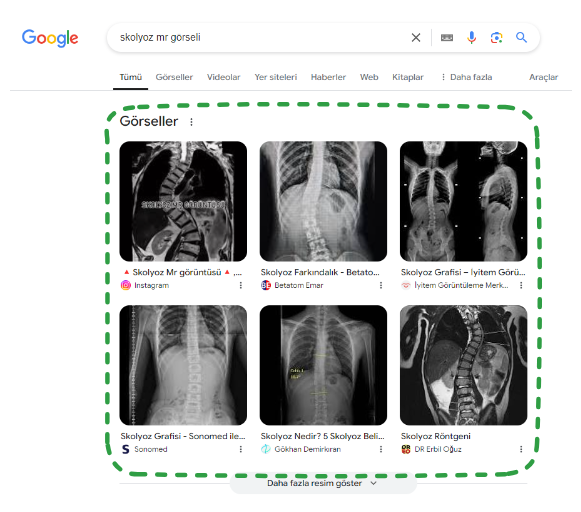Screen dimensions: 581x512
Task: Submit search with magnifier icon
Action: click(x=521, y=37)
